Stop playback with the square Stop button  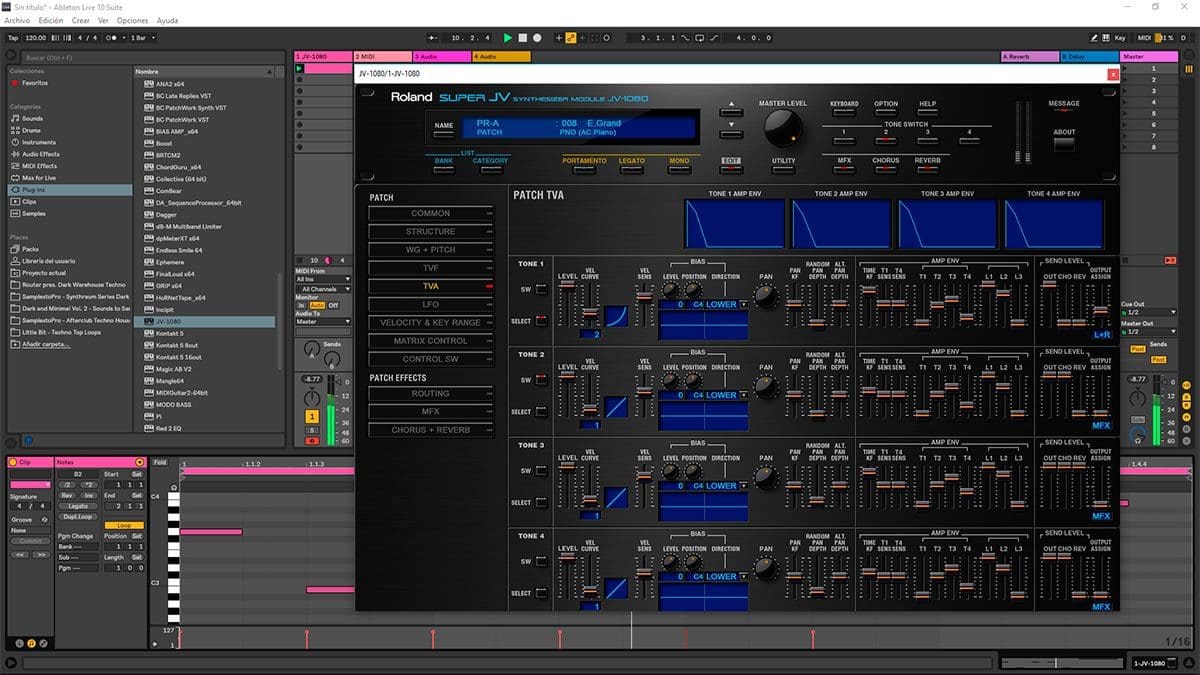(x=523, y=38)
